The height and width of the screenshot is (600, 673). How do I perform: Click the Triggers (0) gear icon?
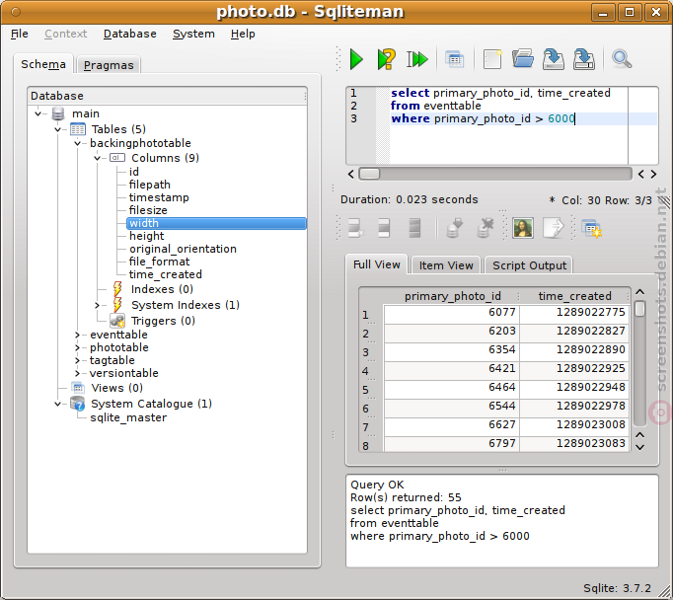pyautogui.click(x=117, y=321)
